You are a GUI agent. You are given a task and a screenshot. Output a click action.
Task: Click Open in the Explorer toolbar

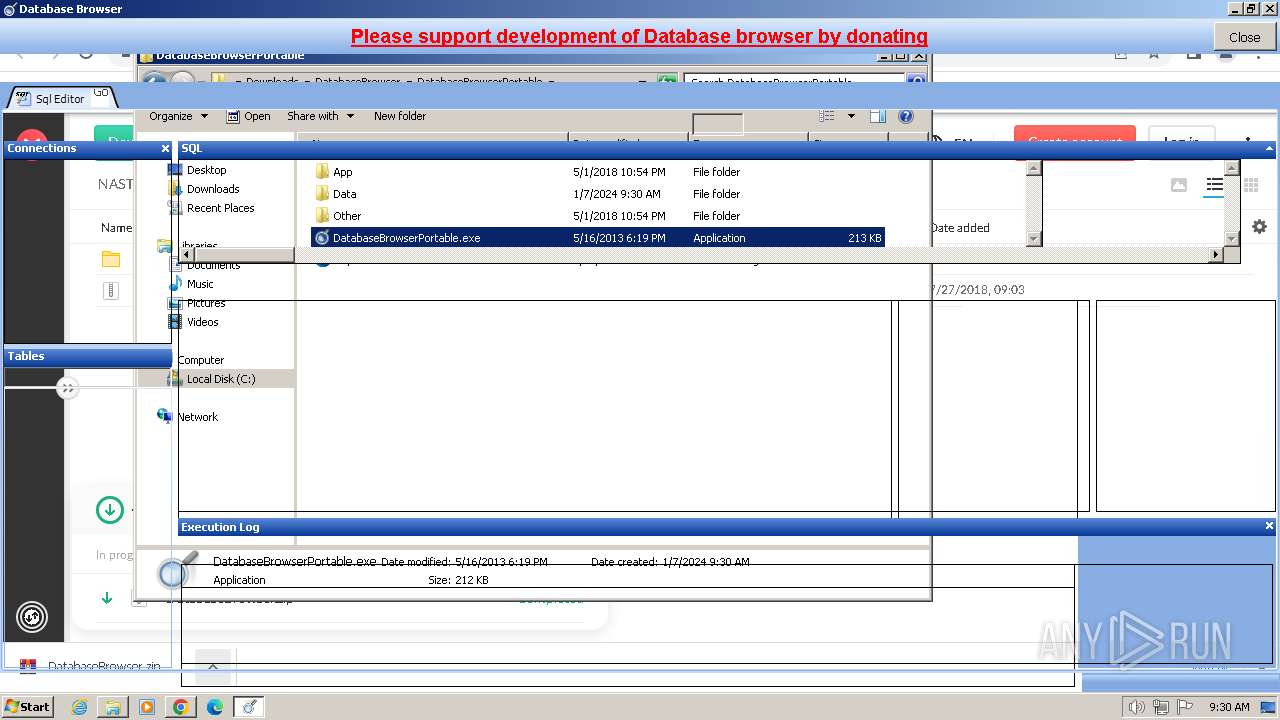pos(248,116)
